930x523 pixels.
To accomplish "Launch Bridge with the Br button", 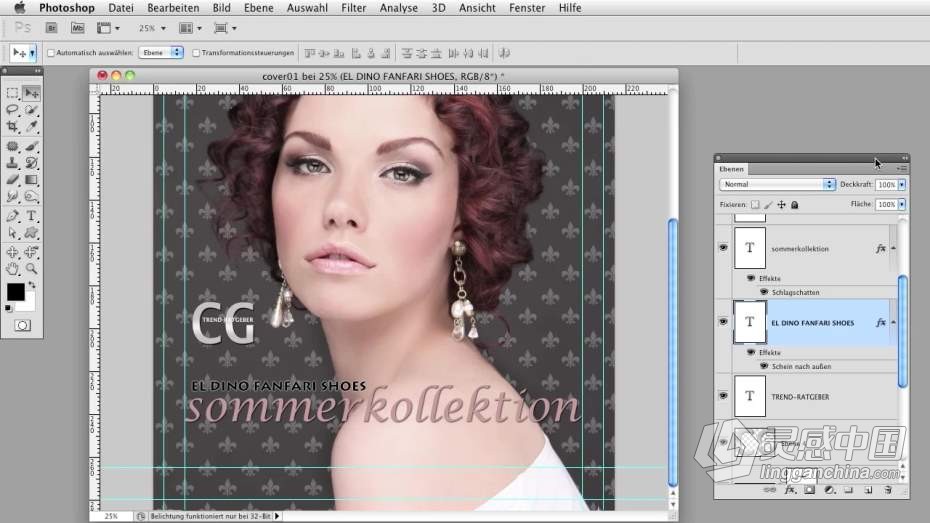I will coord(52,28).
